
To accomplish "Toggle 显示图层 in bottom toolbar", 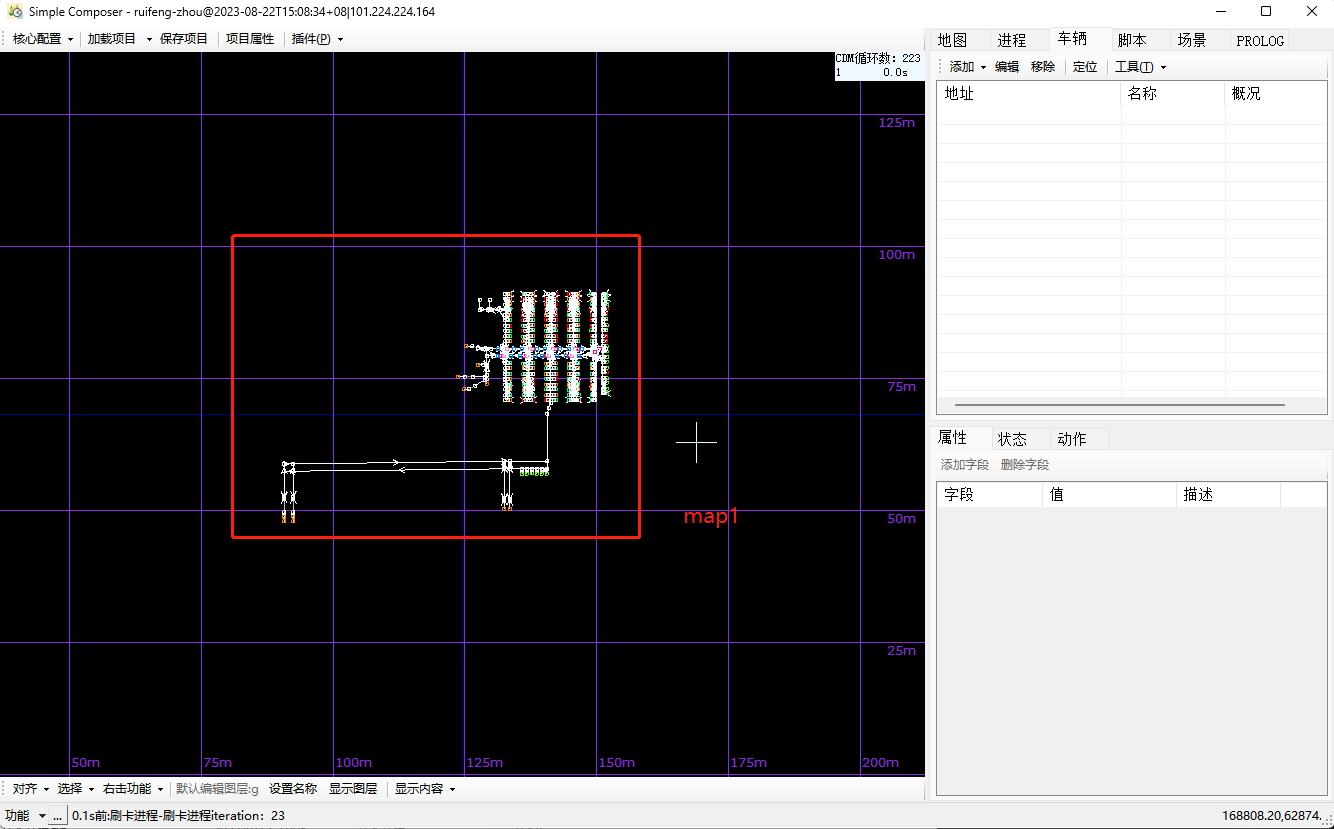I will 353,789.
